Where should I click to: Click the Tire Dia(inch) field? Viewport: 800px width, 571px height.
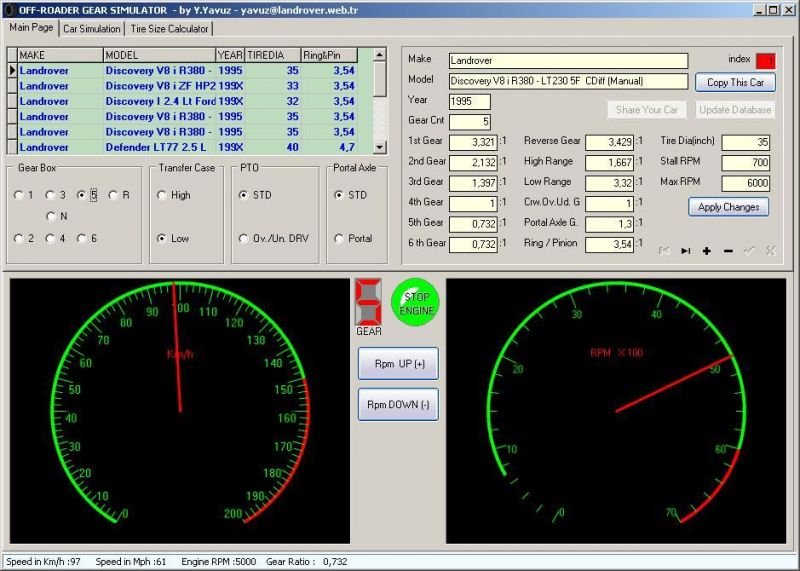(x=746, y=142)
